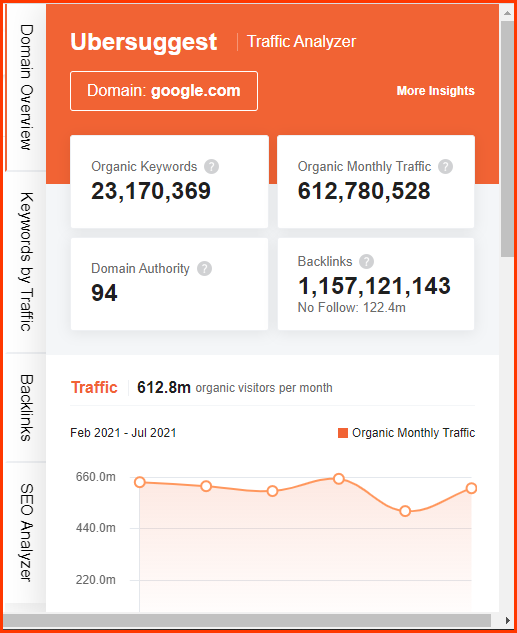
Task: Select the Domain Overview side tab
Action: coord(26,87)
